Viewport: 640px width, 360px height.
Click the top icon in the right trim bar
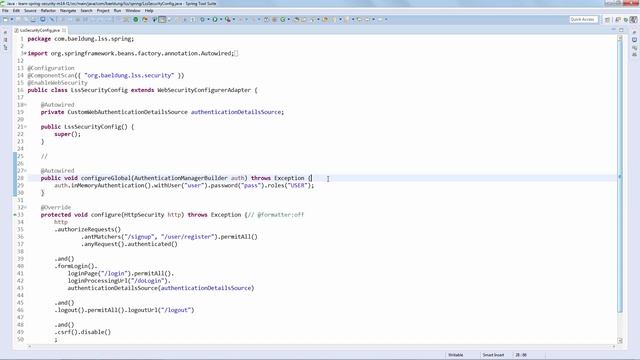pyautogui.click(x=634, y=33)
